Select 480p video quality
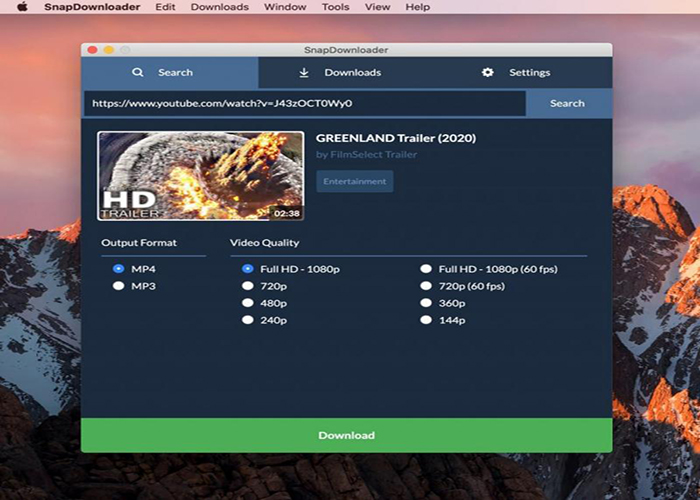Screen dimensions: 700x500 click(x=247, y=303)
